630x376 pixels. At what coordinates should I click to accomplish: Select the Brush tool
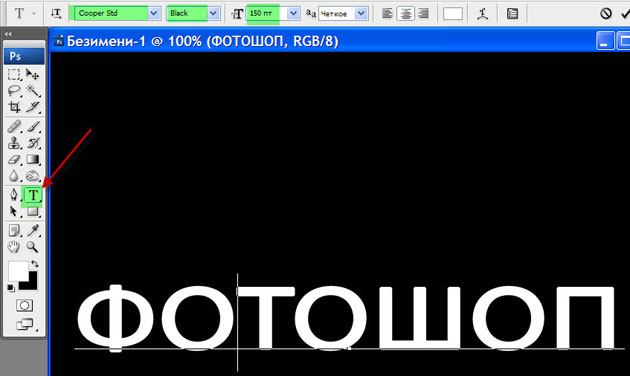[33, 127]
